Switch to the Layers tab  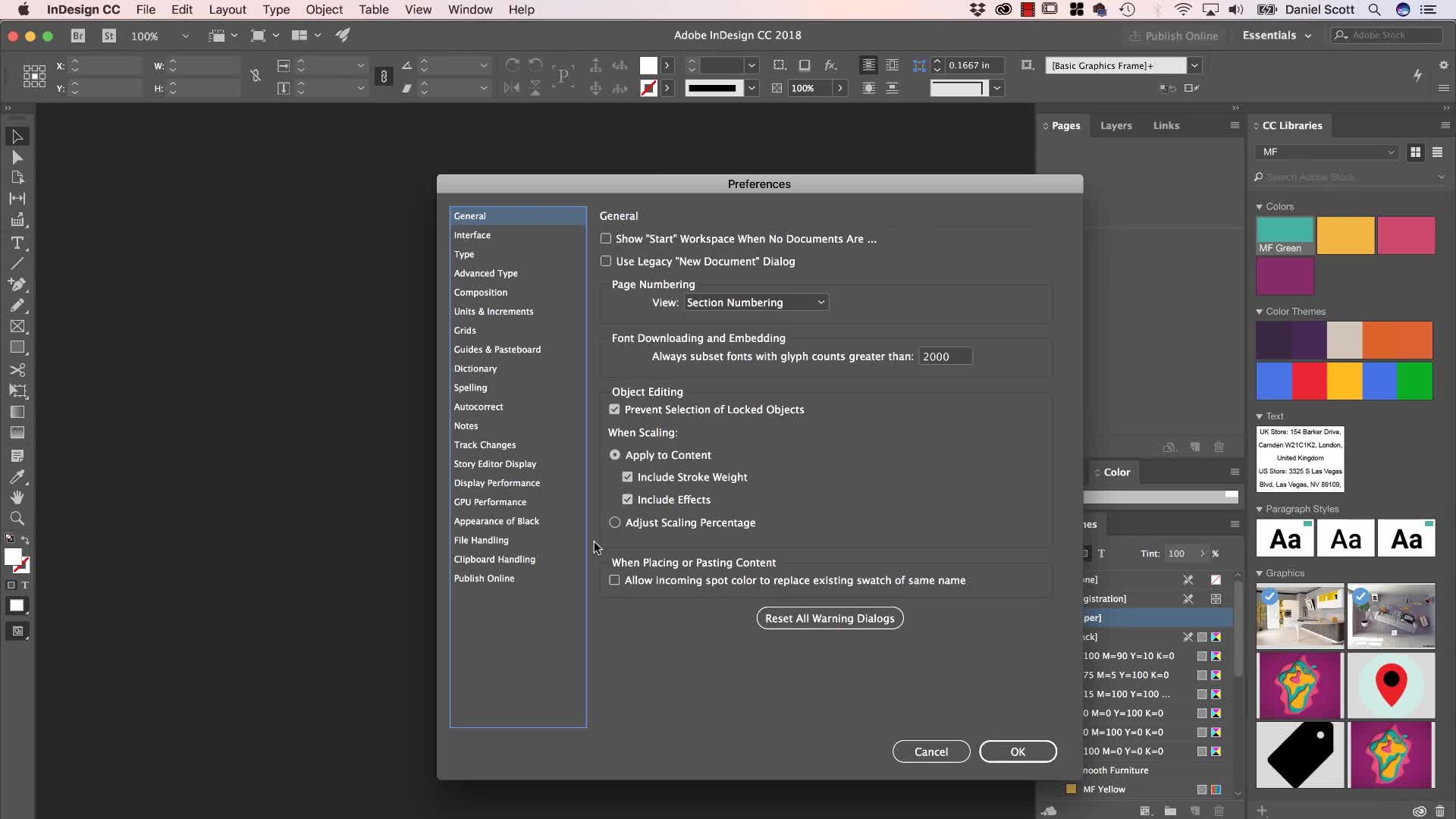1116,126
